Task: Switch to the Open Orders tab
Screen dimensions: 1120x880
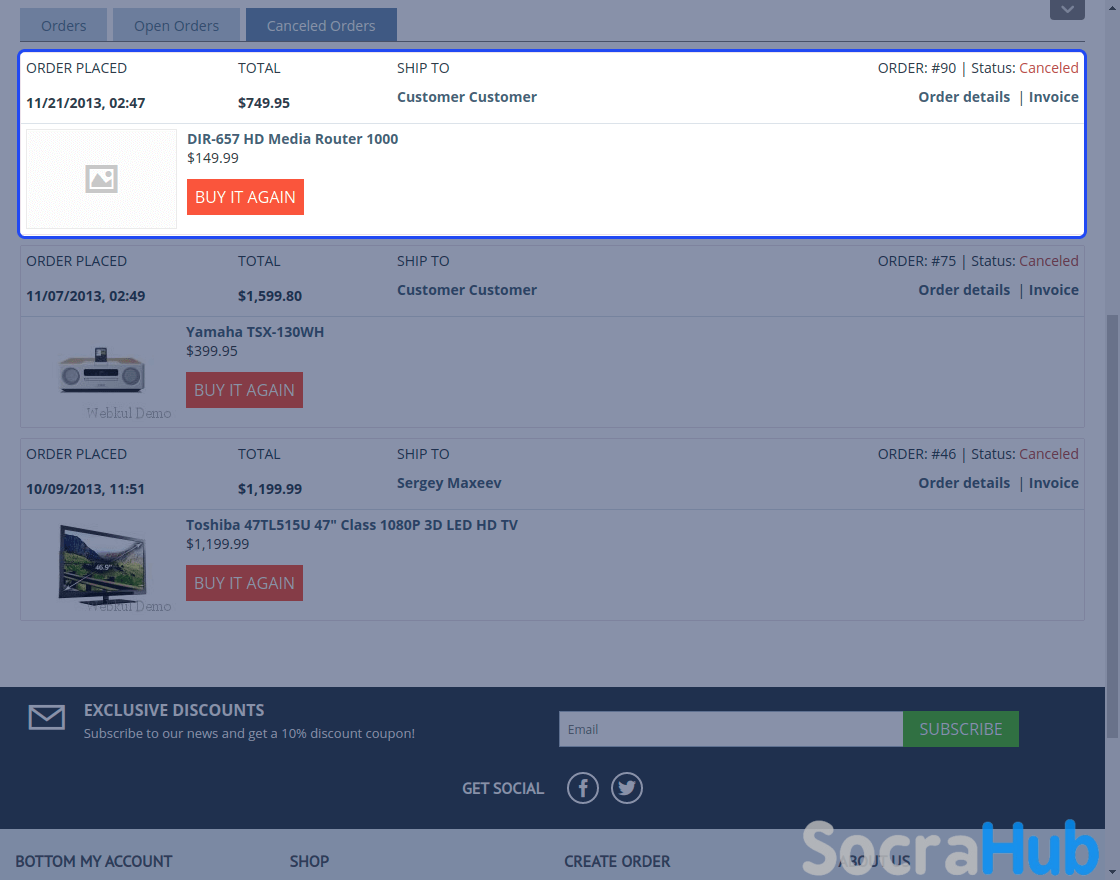Action: (176, 25)
